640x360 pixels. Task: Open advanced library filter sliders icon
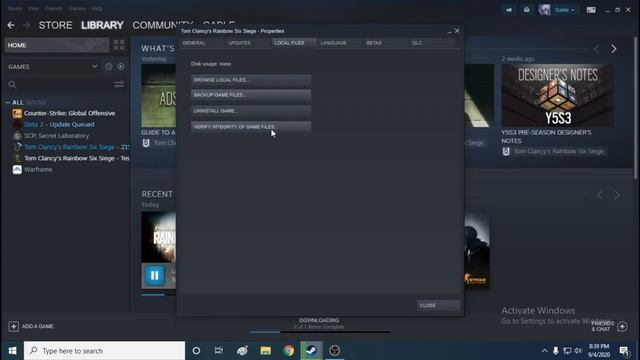click(119, 84)
